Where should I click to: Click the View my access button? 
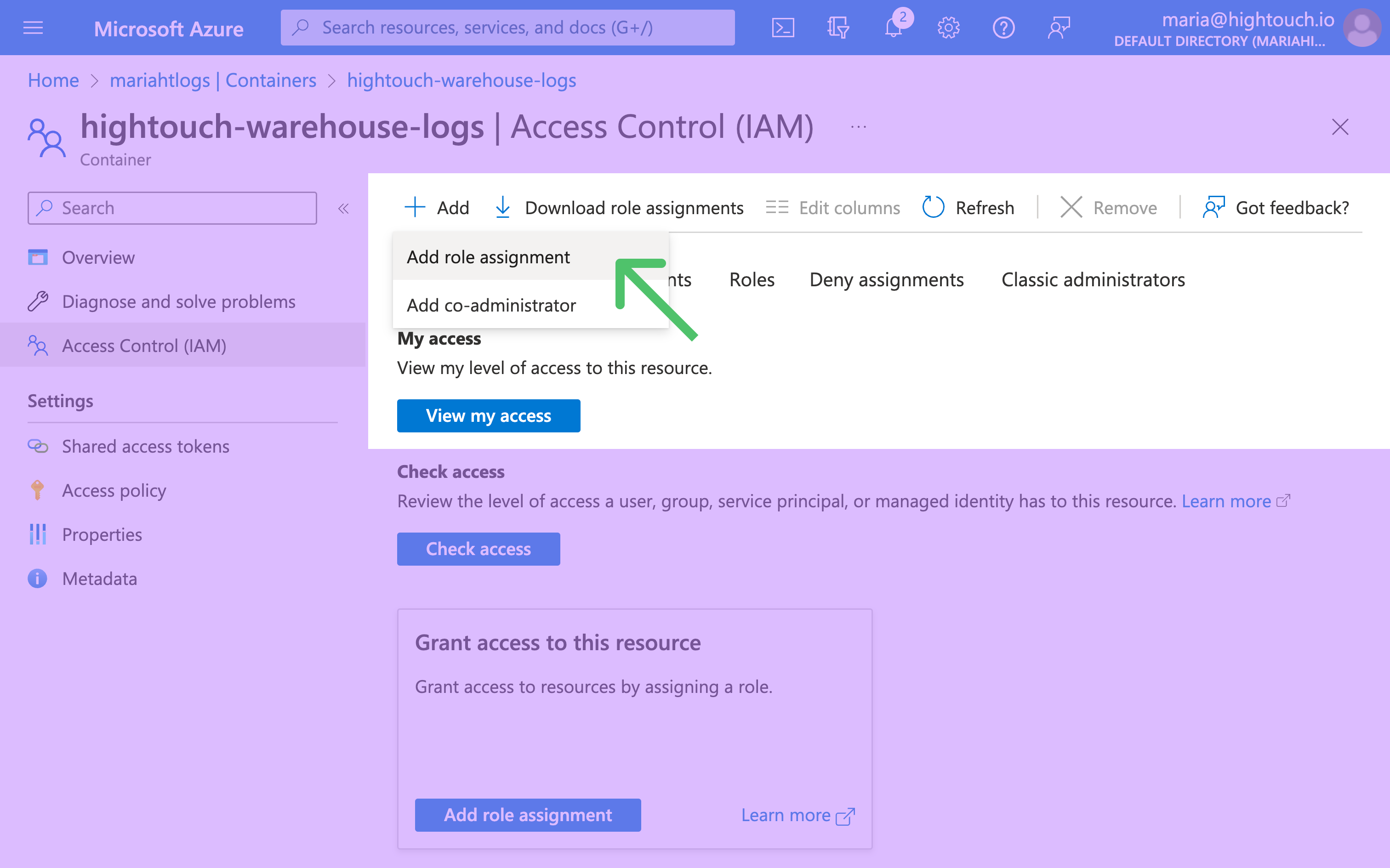click(x=489, y=416)
